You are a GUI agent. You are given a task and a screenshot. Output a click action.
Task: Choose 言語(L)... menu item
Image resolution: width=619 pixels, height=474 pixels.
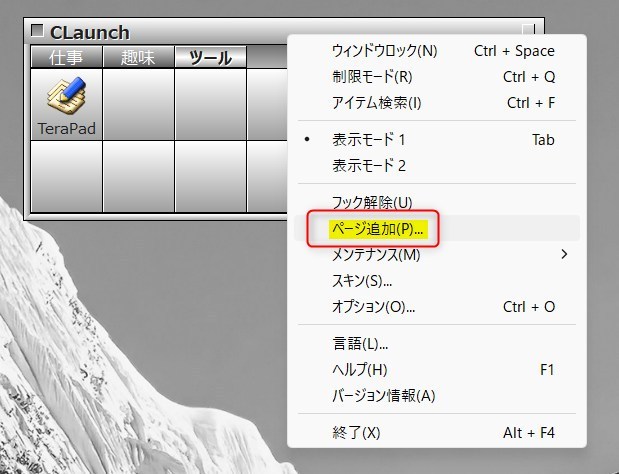point(437,344)
